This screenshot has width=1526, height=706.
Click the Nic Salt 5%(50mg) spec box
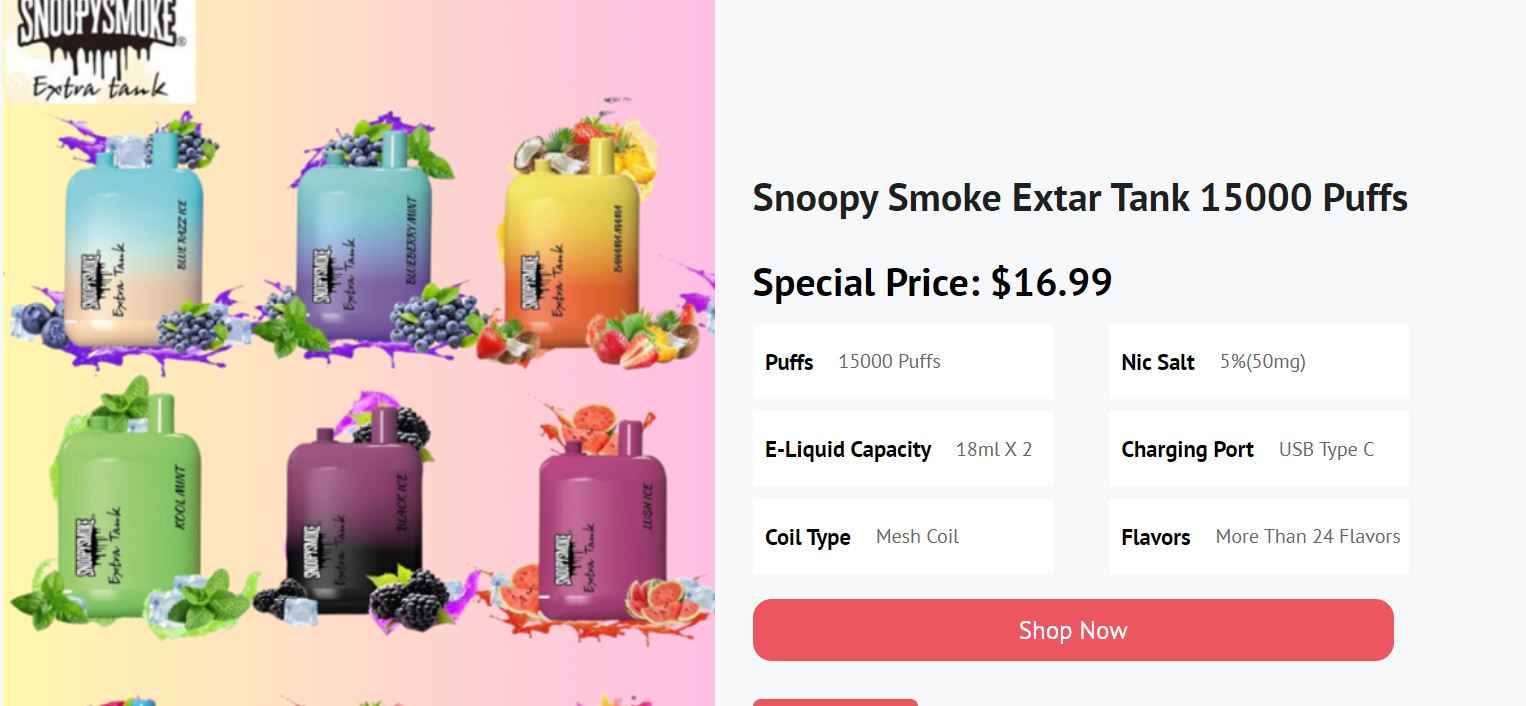(x=1259, y=362)
